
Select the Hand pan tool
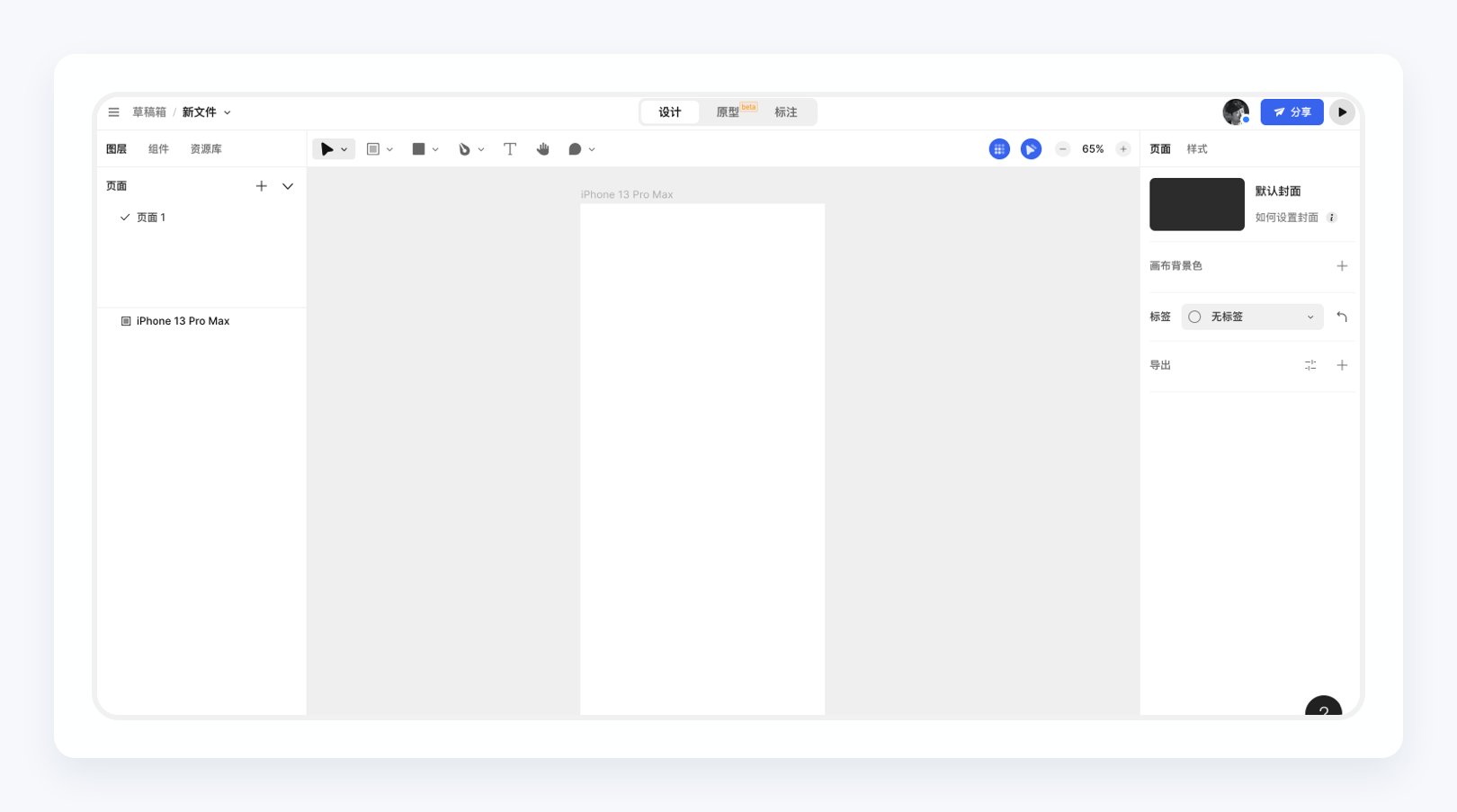click(542, 149)
